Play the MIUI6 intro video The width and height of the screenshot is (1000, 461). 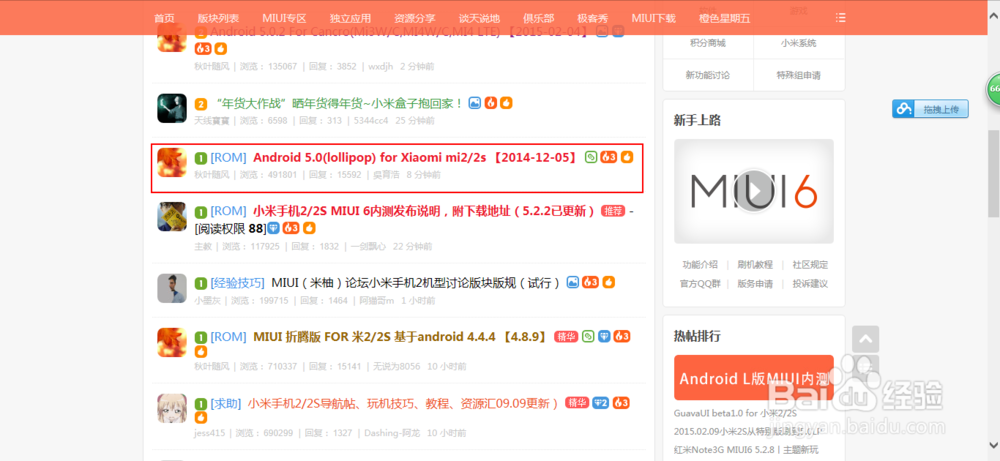(754, 191)
